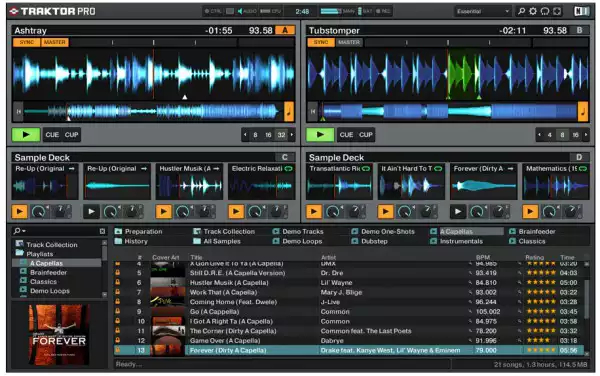Screen dimensions: 600x376
Task: Open Deck B letter menu
Action: (x=579, y=30)
